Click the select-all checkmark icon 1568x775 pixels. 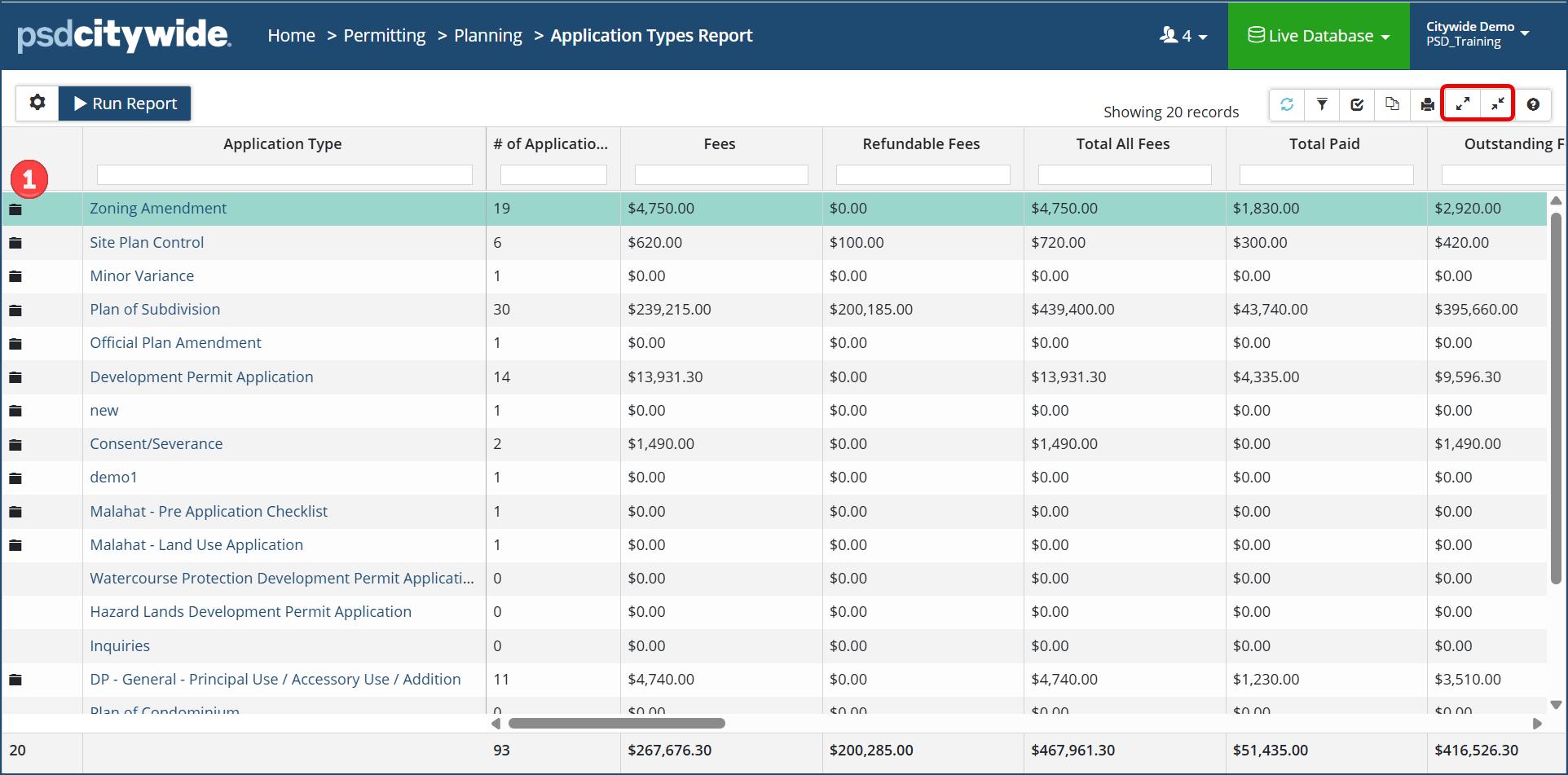point(1357,104)
